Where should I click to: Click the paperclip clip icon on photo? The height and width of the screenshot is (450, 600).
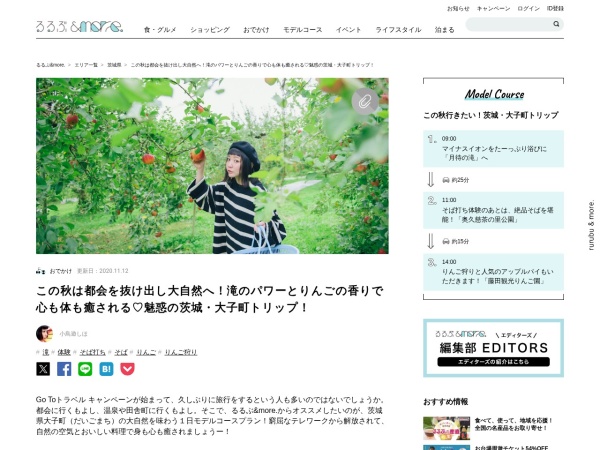[x=365, y=101]
